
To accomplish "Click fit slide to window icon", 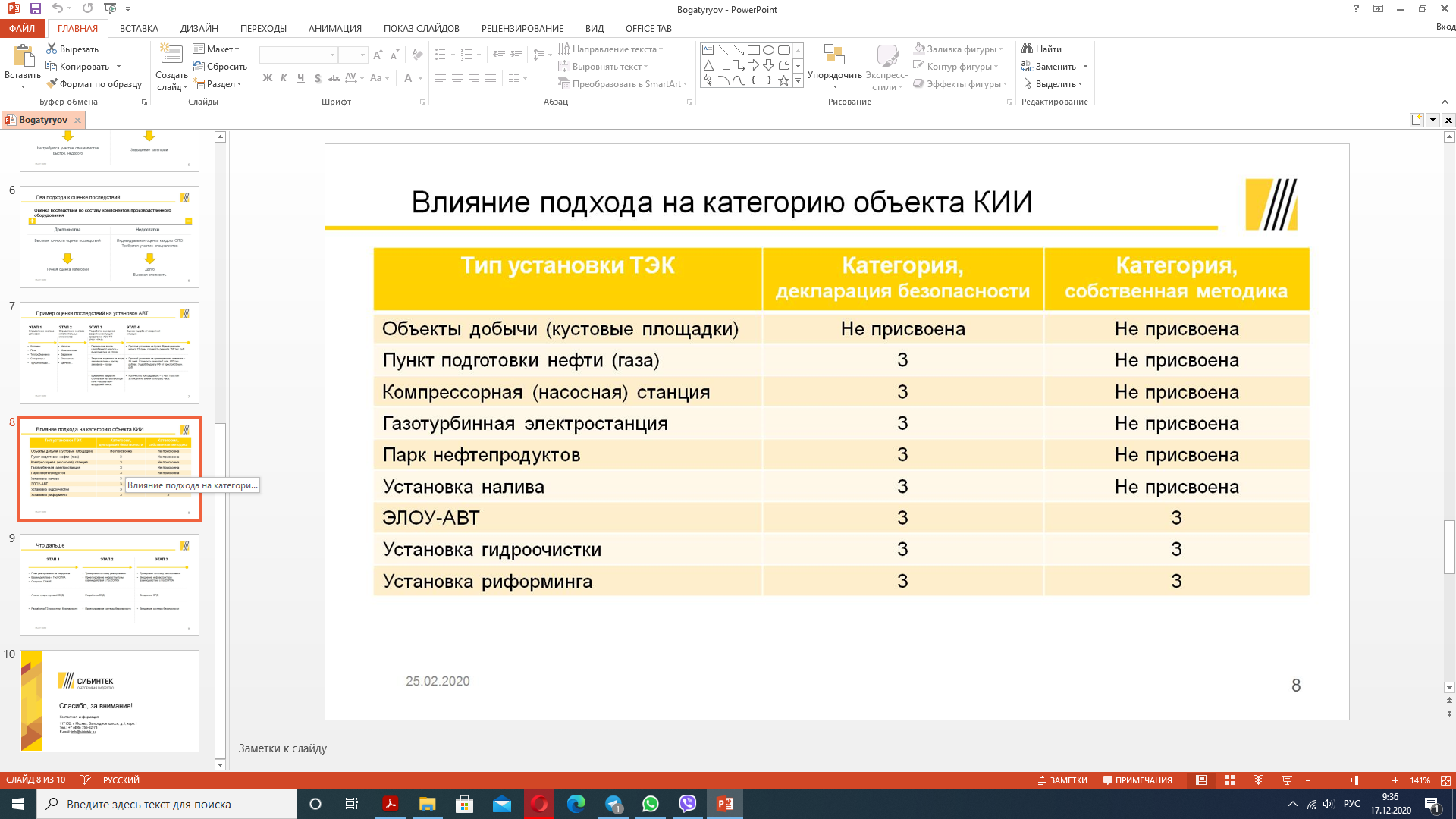I will [1445, 780].
